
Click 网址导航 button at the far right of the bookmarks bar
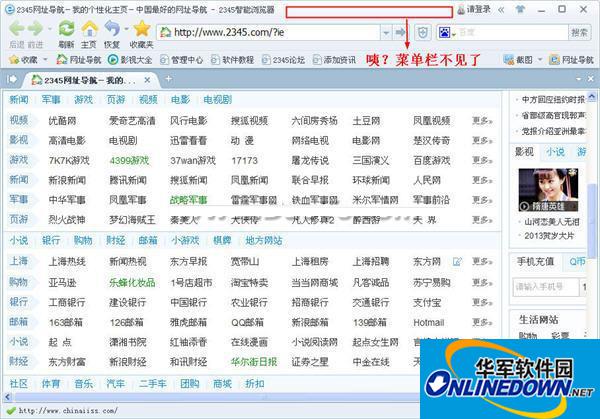(572, 60)
